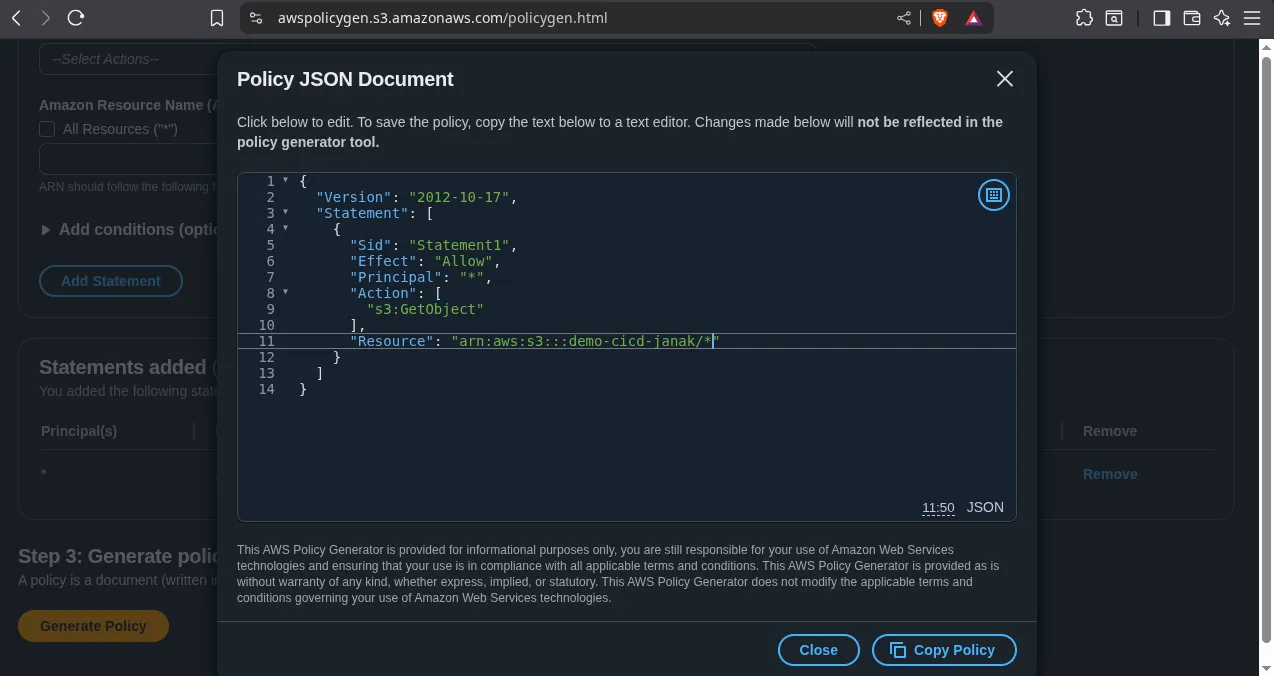Click the 11:50 cursor position indicator
The image size is (1274, 676).
(x=937, y=508)
